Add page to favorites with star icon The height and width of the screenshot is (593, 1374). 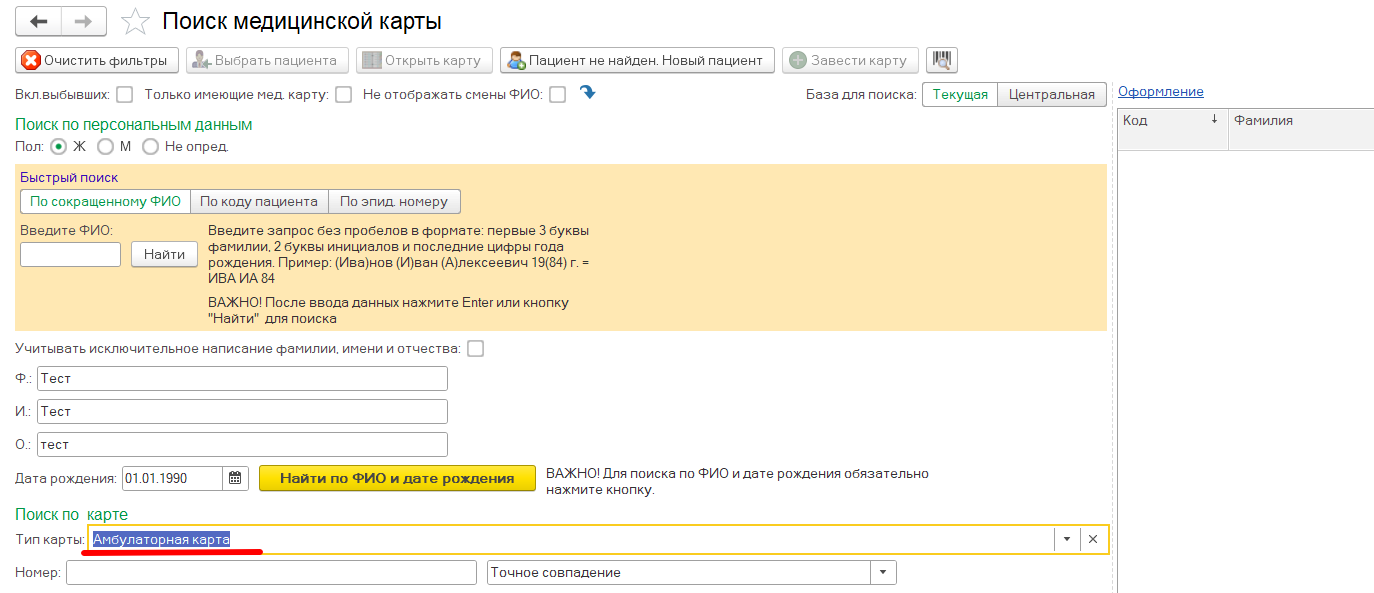[x=135, y=22]
